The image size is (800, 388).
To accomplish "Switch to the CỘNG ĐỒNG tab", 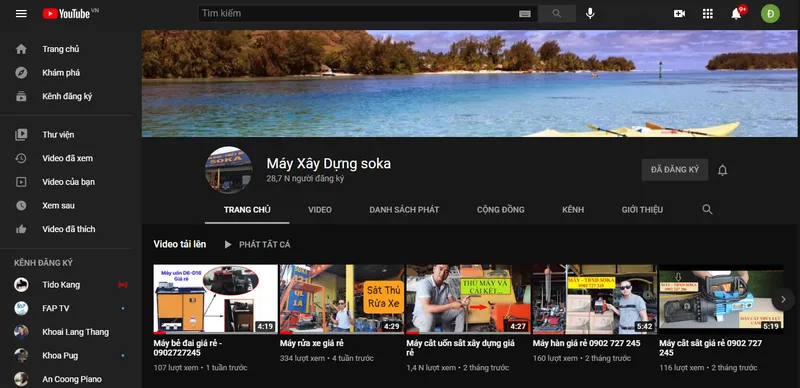I will point(501,210).
